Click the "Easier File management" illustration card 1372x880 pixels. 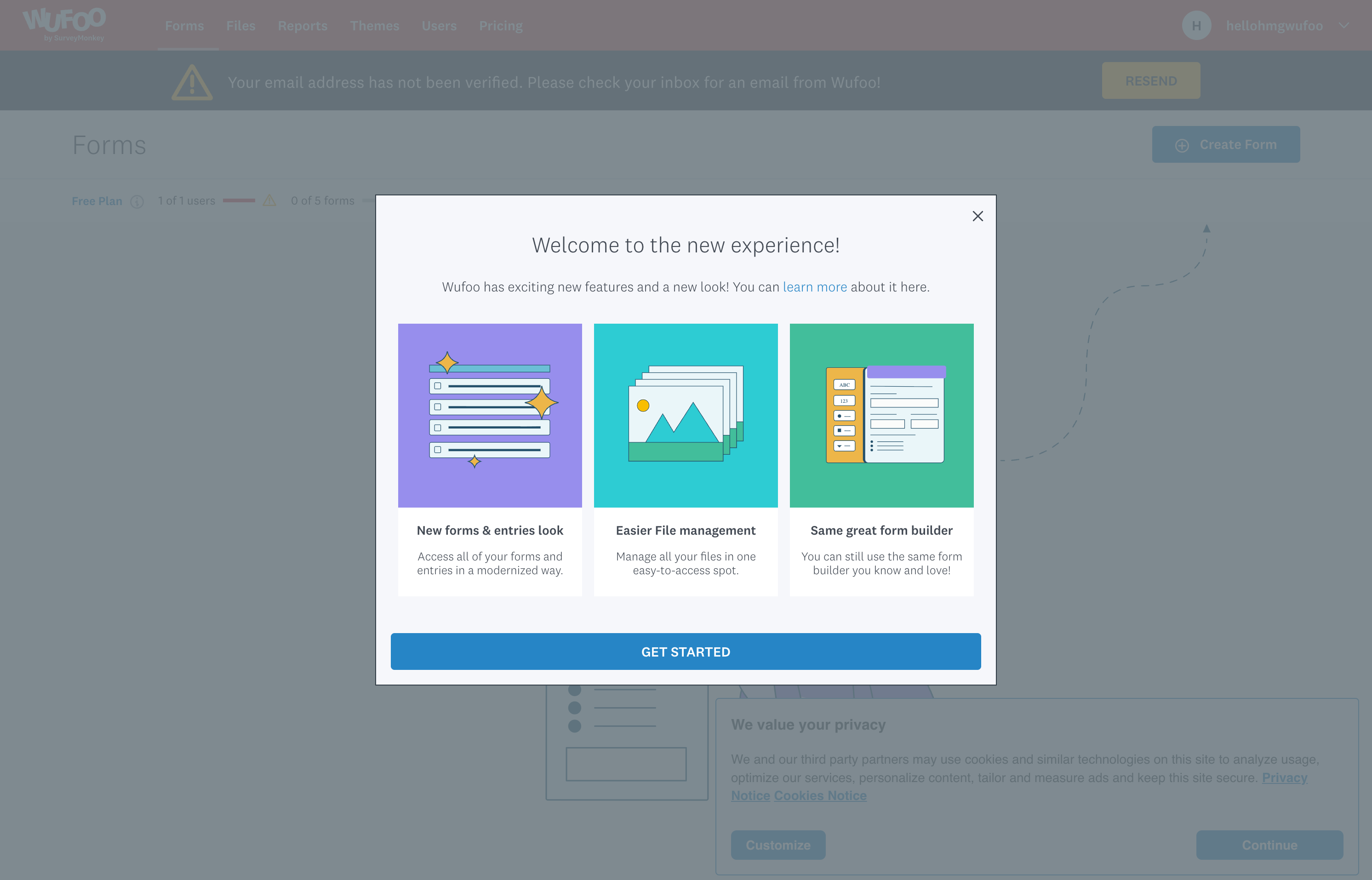point(685,415)
